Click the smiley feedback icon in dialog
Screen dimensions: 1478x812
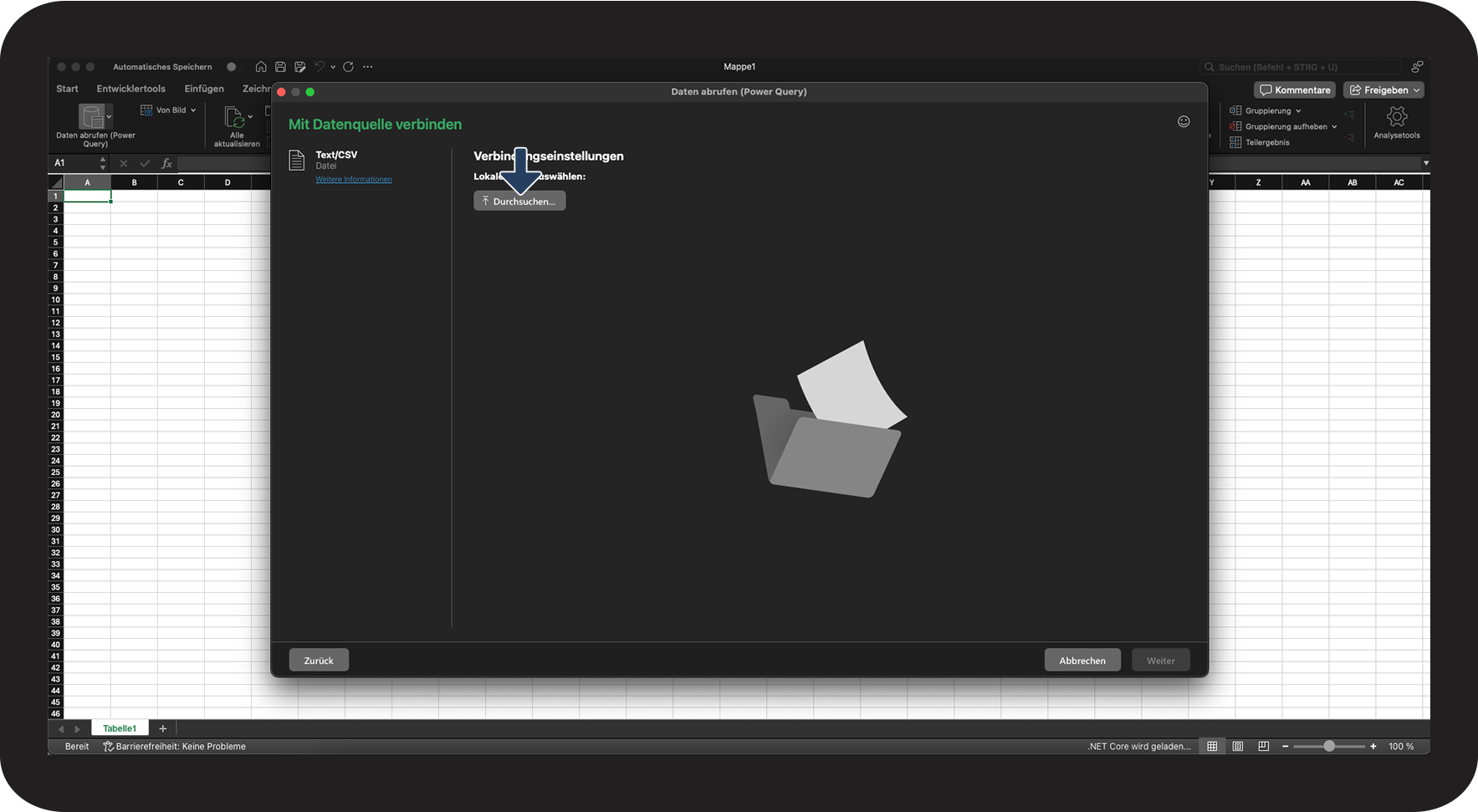pyautogui.click(x=1184, y=122)
